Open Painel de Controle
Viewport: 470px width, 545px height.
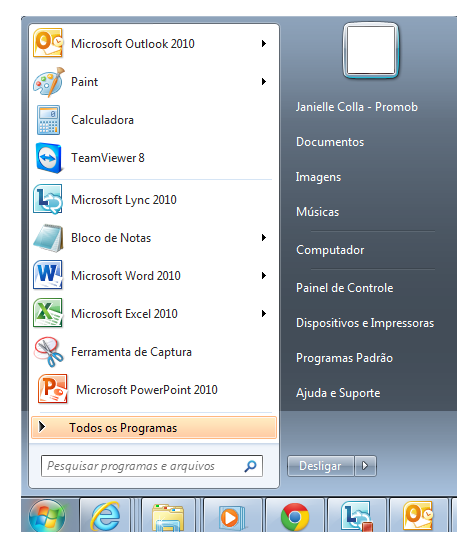coord(345,288)
